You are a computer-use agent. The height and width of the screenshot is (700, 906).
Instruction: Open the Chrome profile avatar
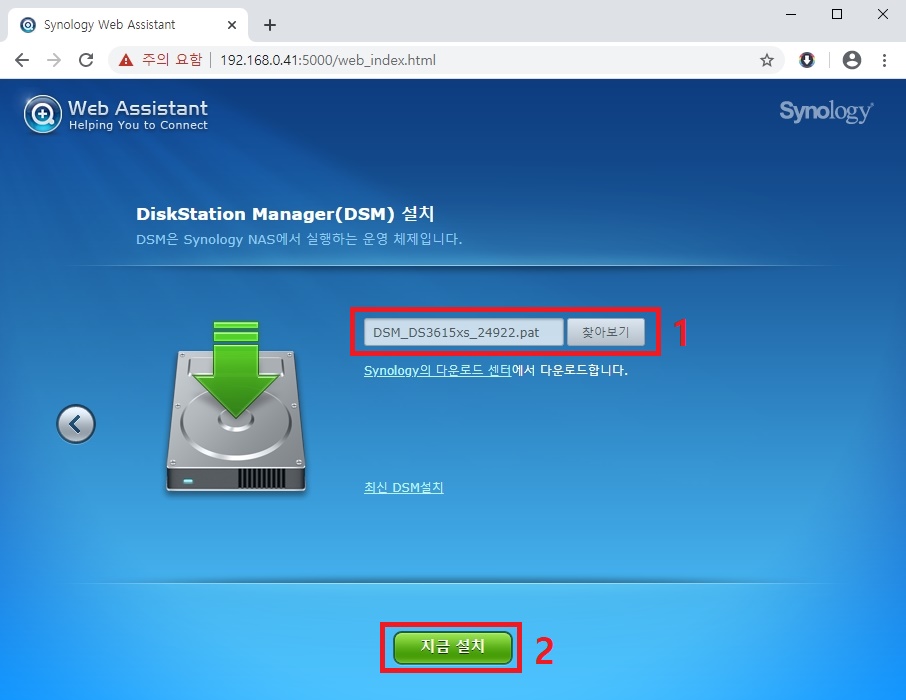[x=852, y=60]
